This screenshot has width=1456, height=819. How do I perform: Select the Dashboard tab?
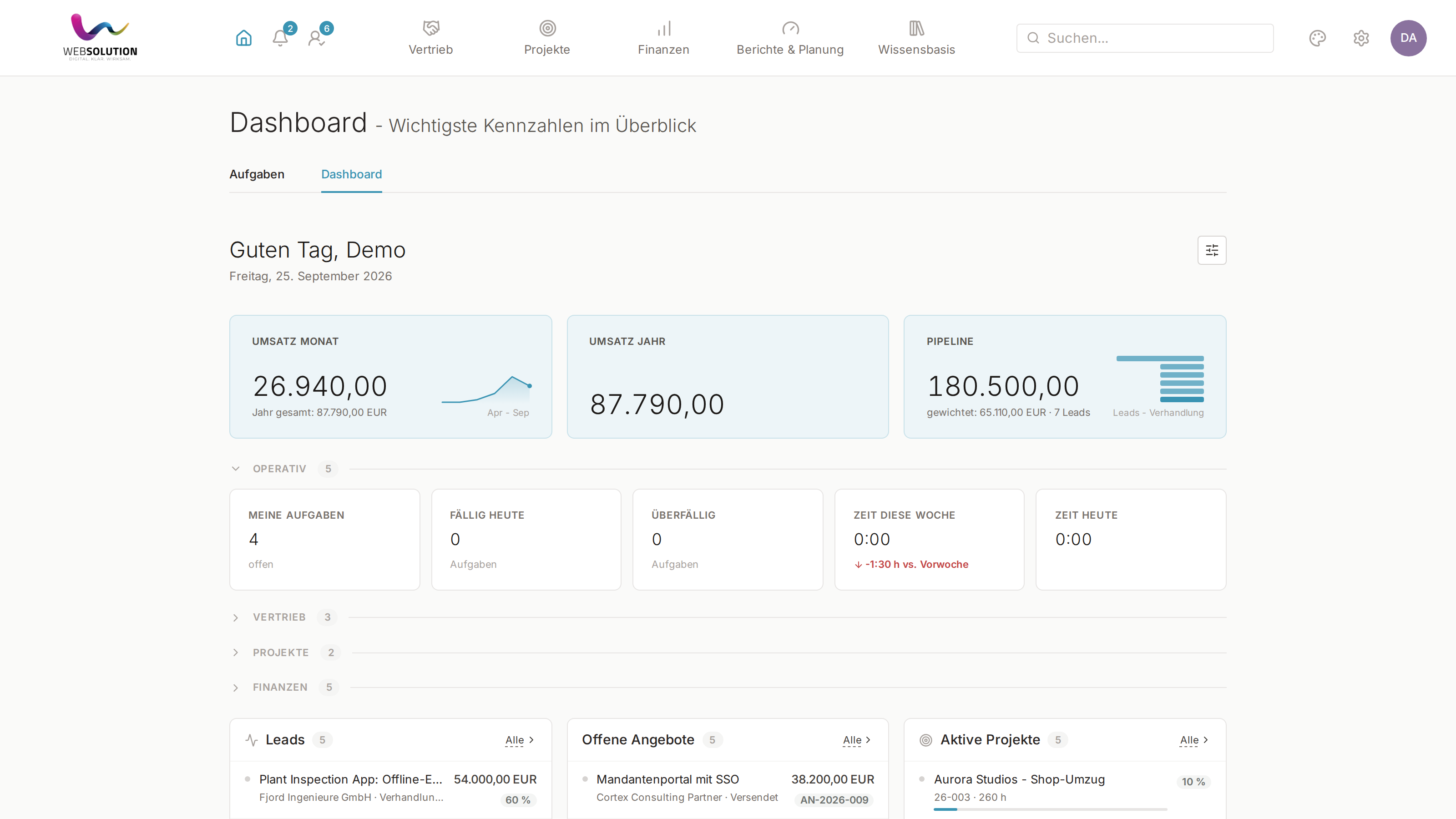[x=351, y=174]
